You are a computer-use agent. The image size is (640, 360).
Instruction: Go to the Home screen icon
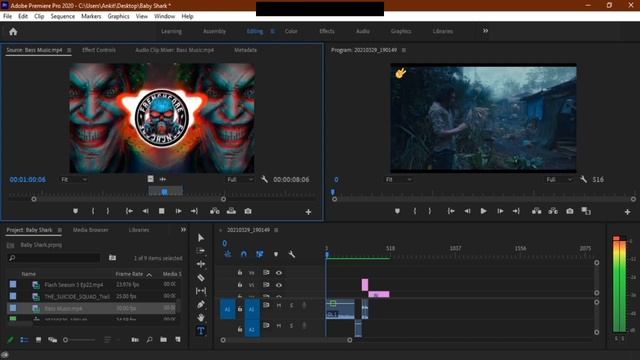coord(13,32)
